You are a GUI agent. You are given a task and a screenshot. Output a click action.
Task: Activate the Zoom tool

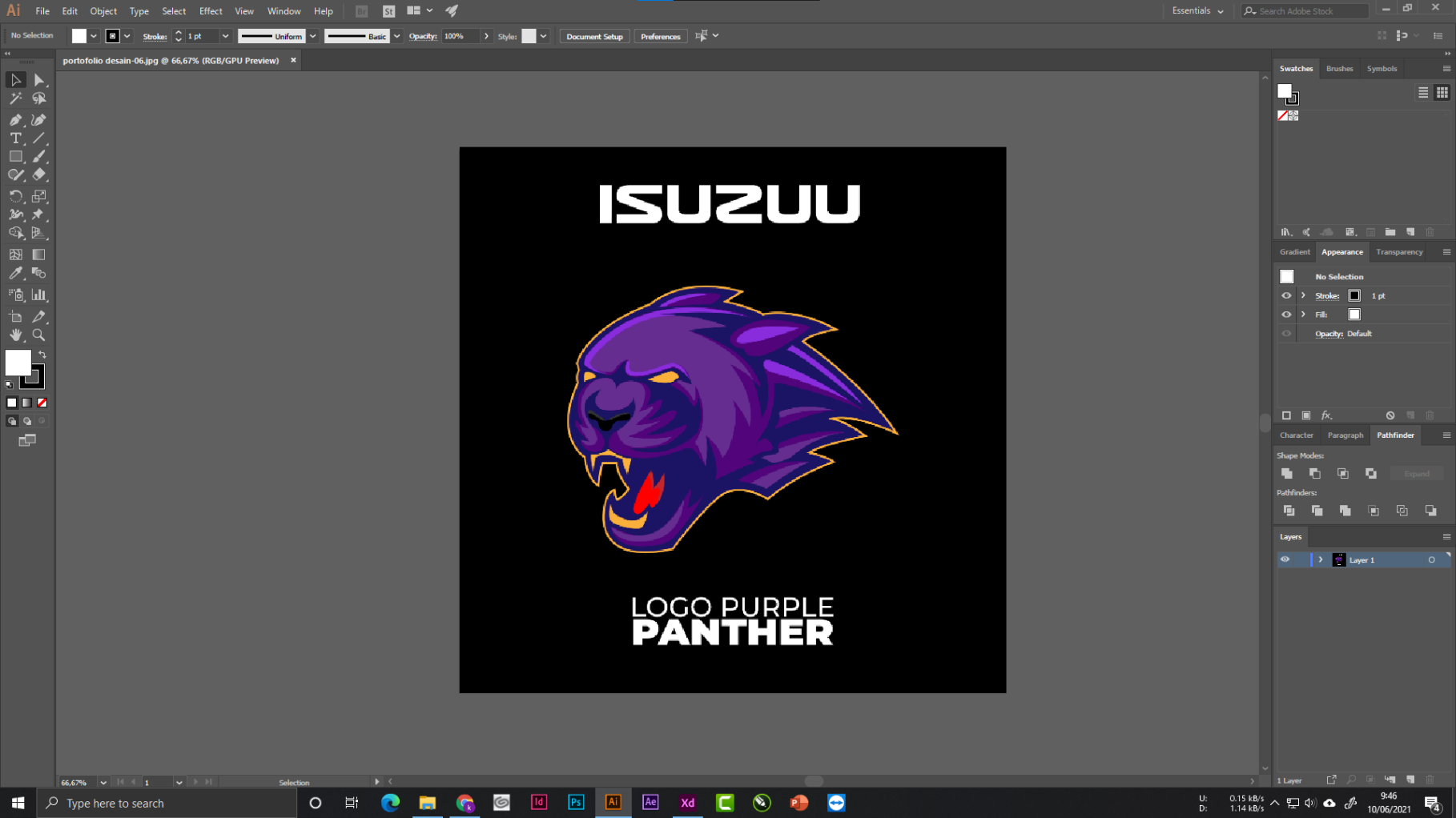pos(38,335)
